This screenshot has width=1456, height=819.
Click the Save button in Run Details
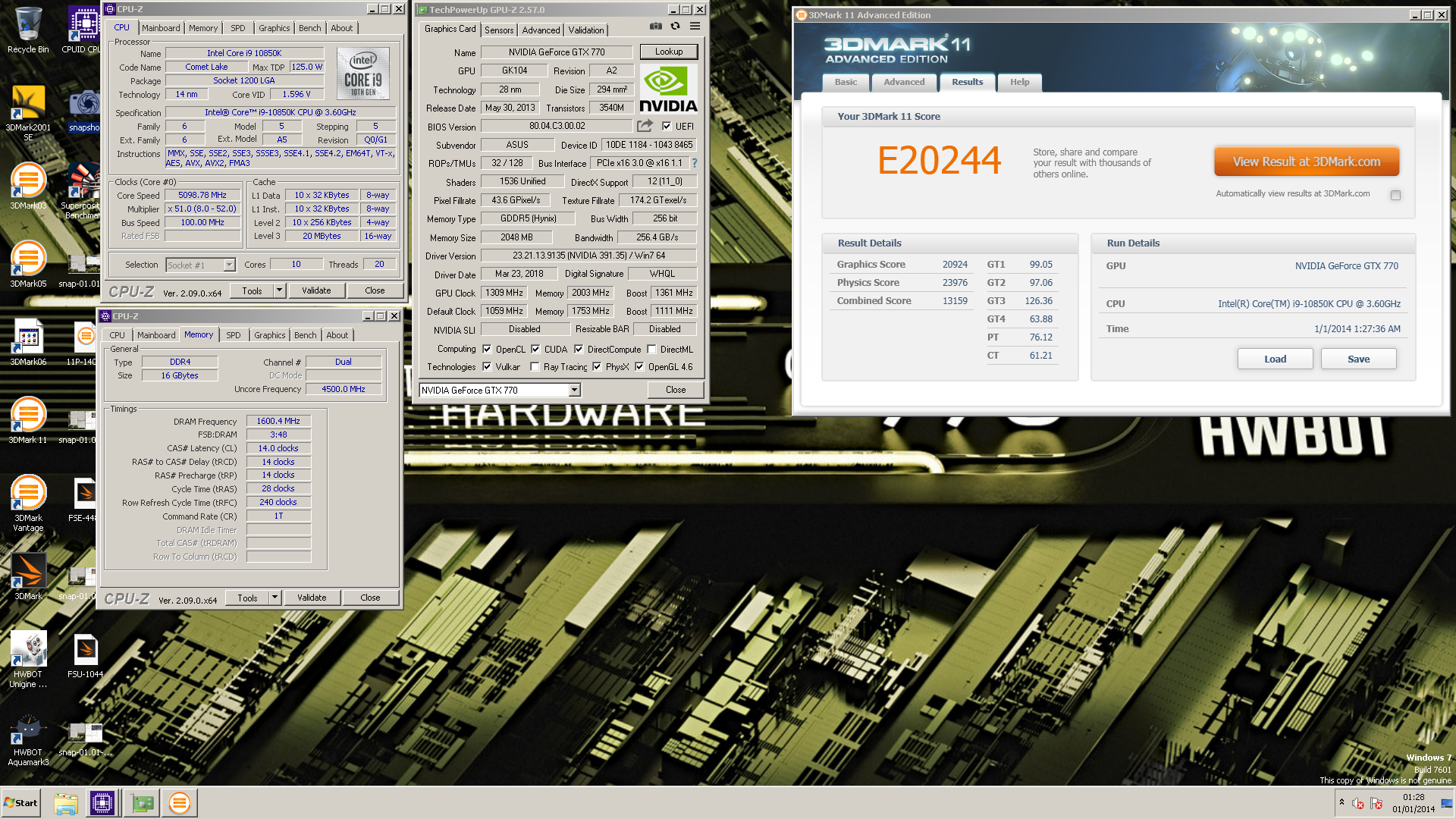click(1358, 359)
